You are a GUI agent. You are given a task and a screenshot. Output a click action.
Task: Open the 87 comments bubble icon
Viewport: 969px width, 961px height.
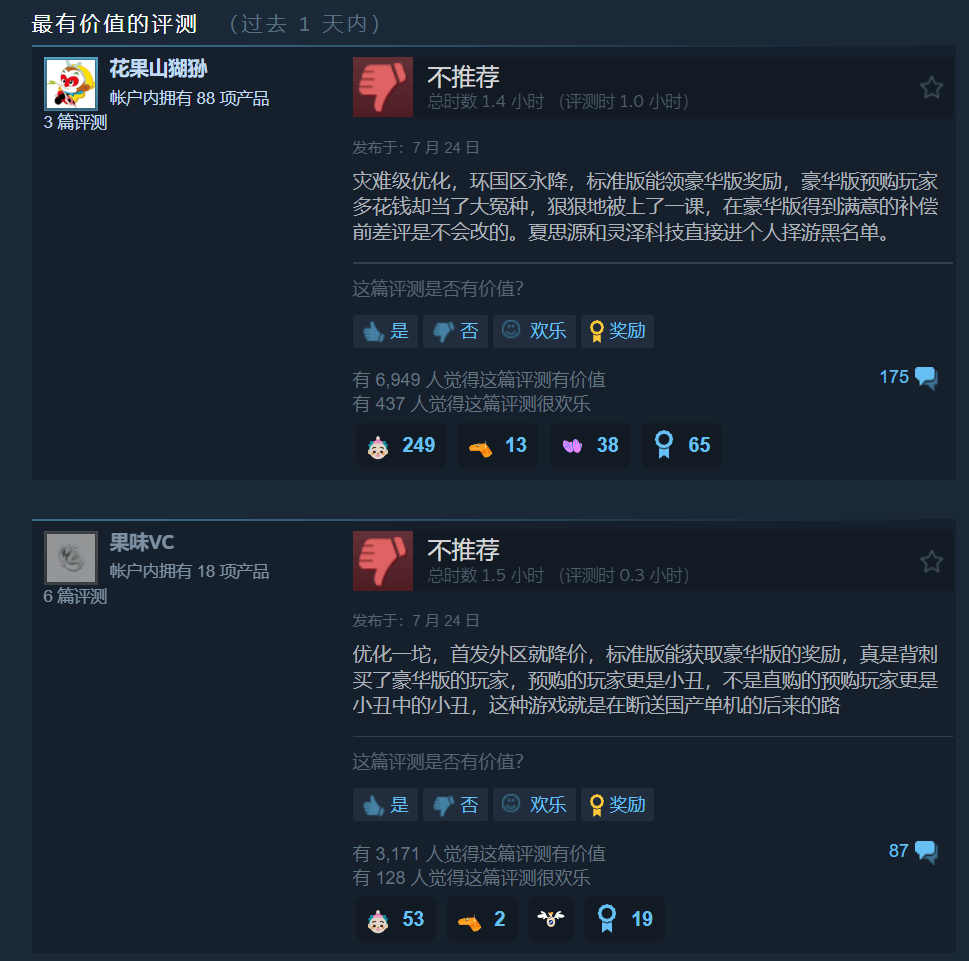[926, 851]
